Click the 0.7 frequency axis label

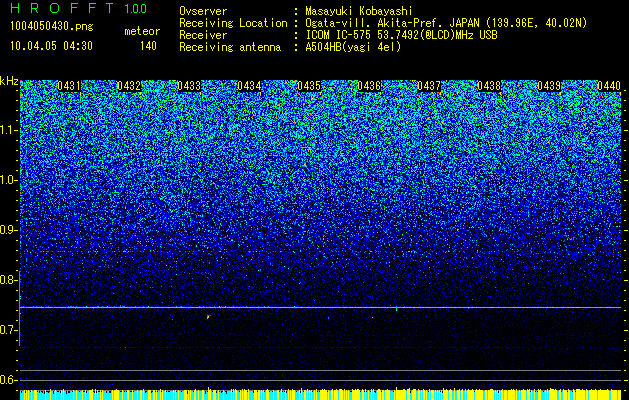(8, 330)
